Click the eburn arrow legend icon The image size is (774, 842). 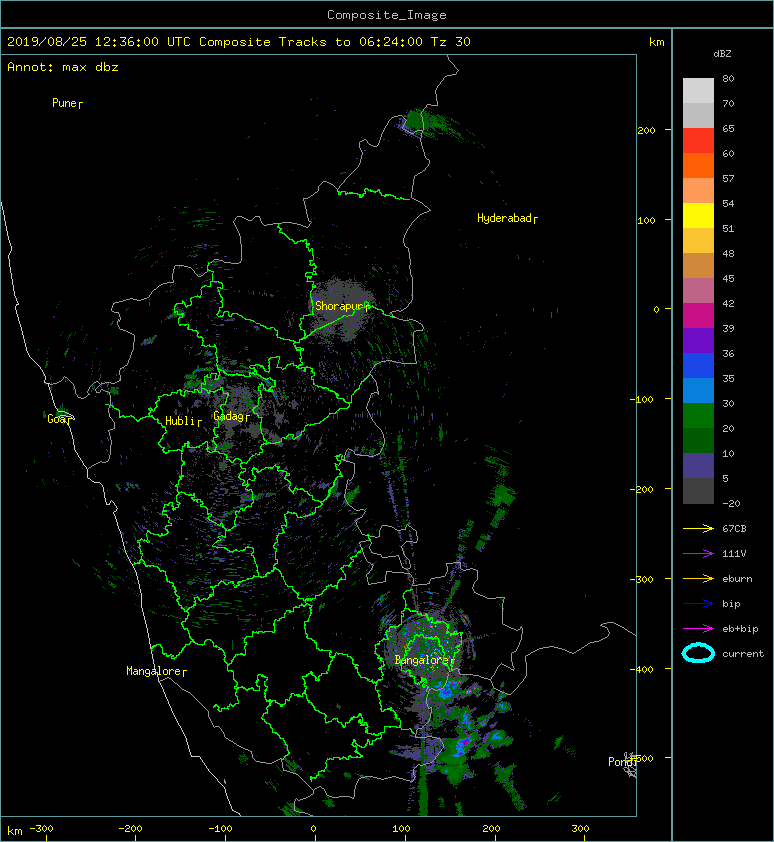pyautogui.click(x=698, y=578)
